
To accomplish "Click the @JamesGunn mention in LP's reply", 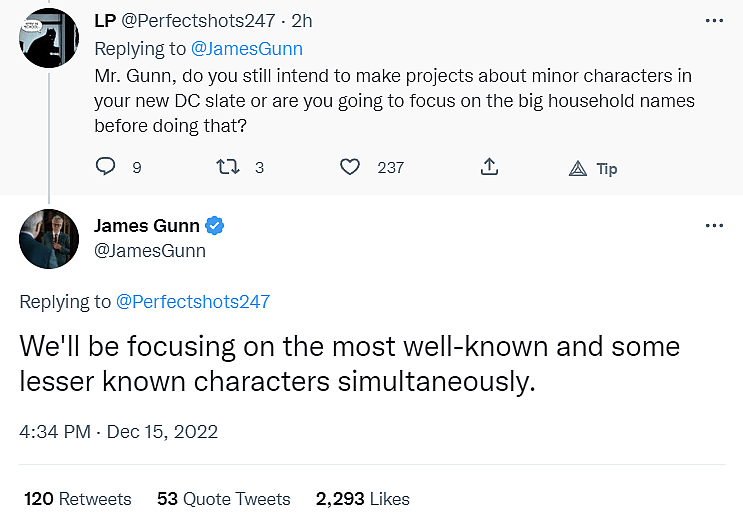I will [247, 48].
